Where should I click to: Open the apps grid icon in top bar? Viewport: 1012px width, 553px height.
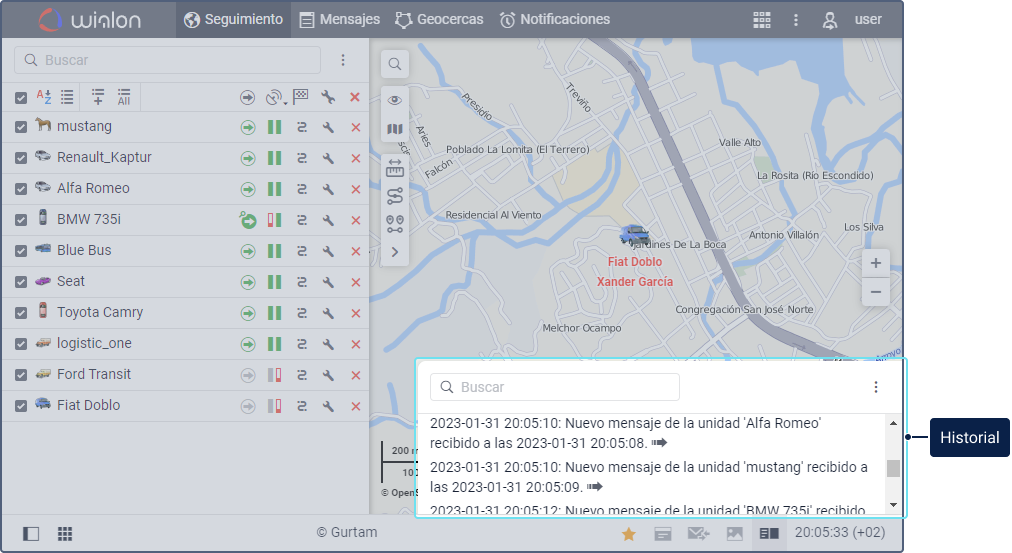pyautogui.click(x=762, y=19)
